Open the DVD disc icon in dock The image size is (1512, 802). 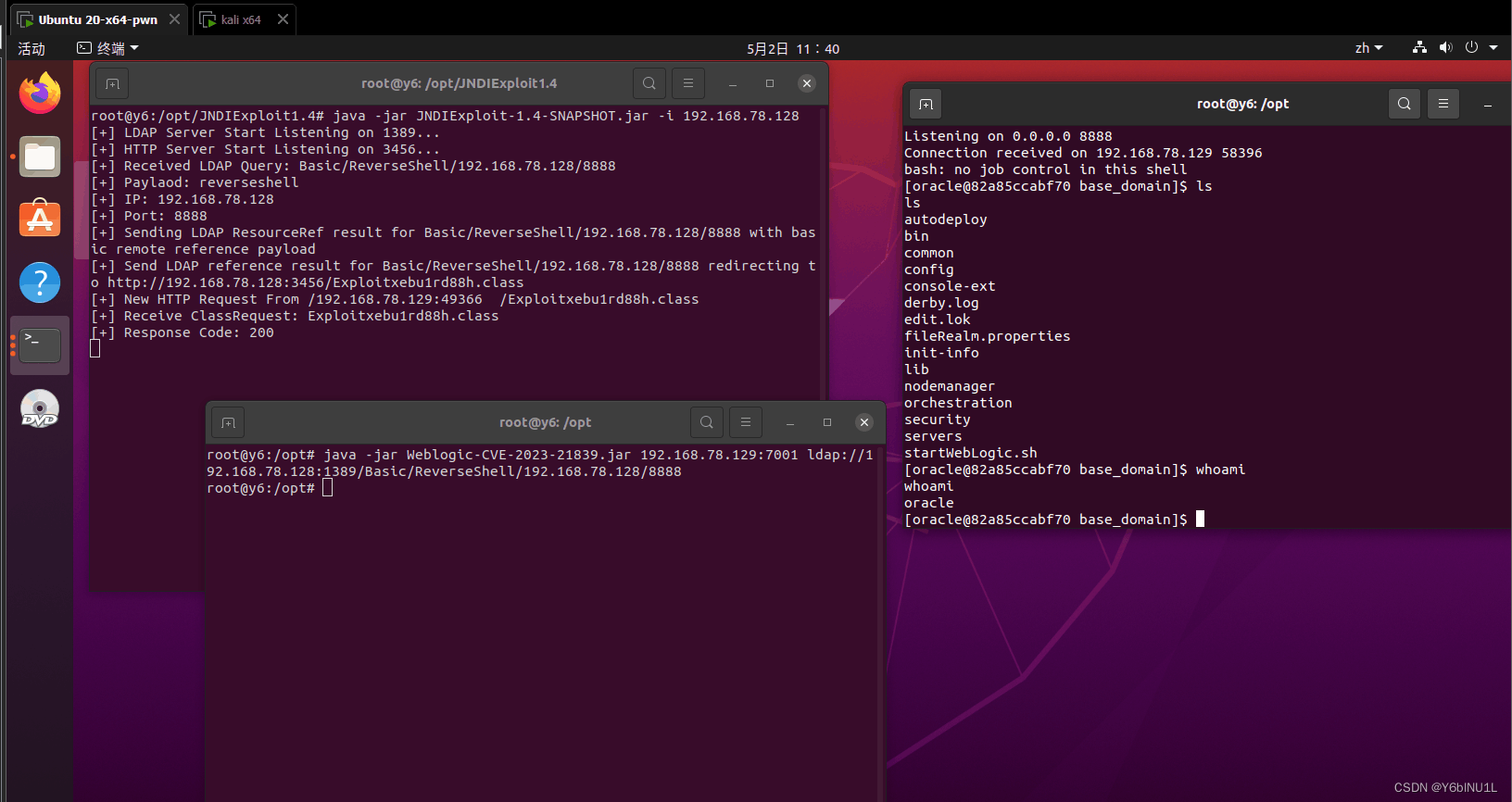point(40,408)
